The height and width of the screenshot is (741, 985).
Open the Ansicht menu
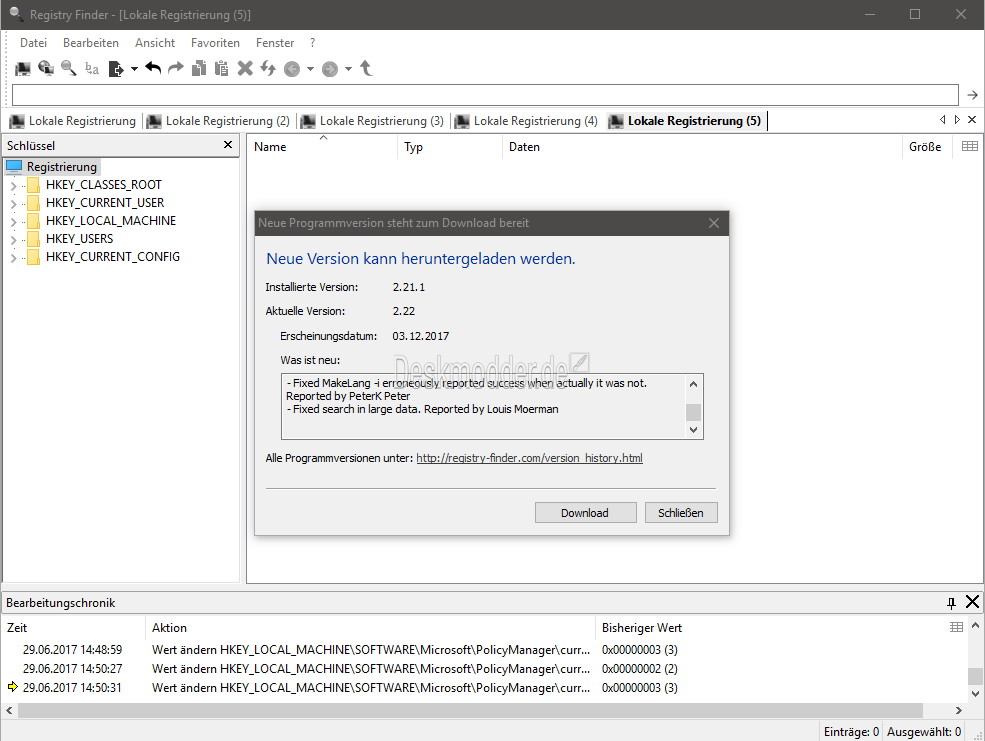(155, 43)
